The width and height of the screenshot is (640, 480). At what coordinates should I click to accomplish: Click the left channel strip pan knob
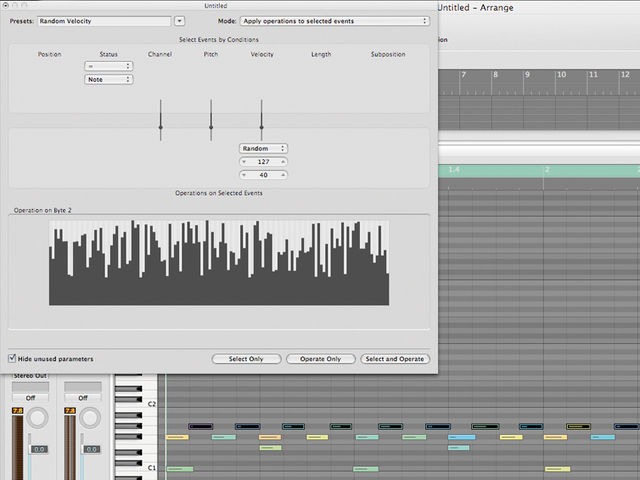(37, 418)
